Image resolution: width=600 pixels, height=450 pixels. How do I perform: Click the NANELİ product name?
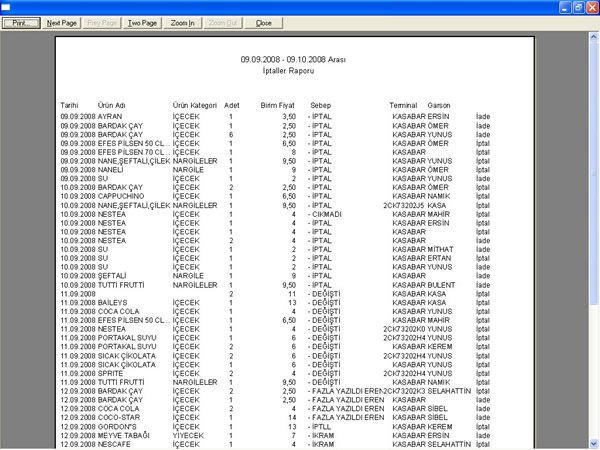click(x=110, y=170)
